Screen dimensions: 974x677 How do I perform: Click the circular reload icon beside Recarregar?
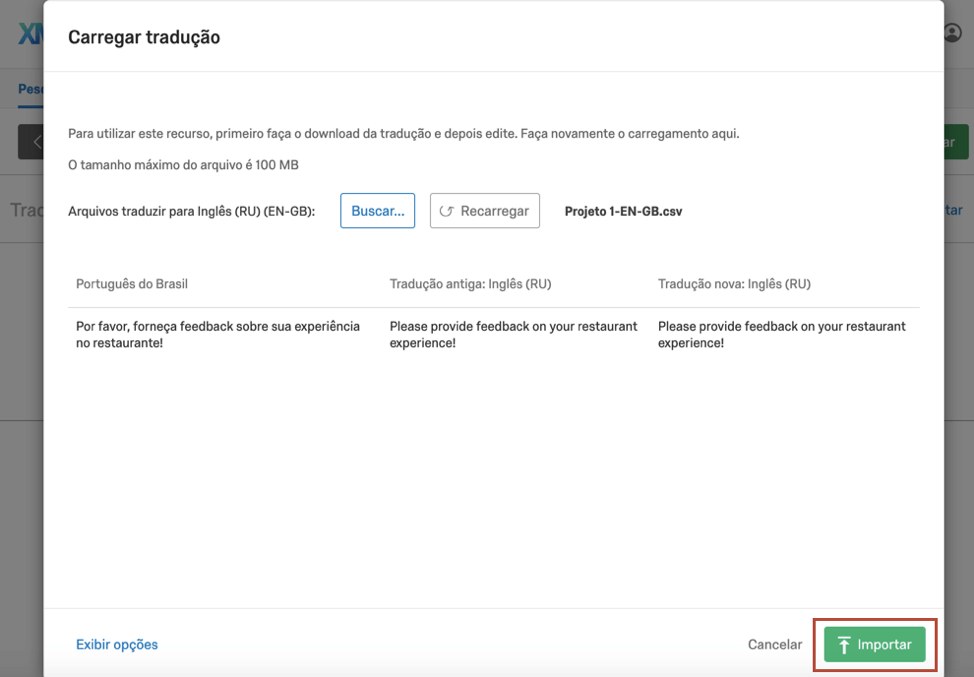point(447,211)
